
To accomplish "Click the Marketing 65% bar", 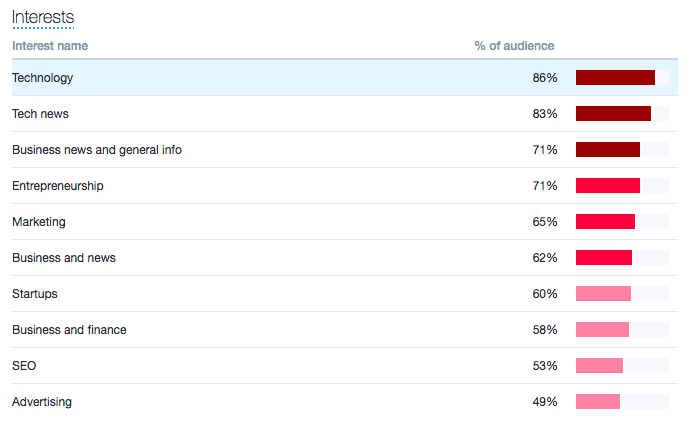I will [x=605, y=221].
